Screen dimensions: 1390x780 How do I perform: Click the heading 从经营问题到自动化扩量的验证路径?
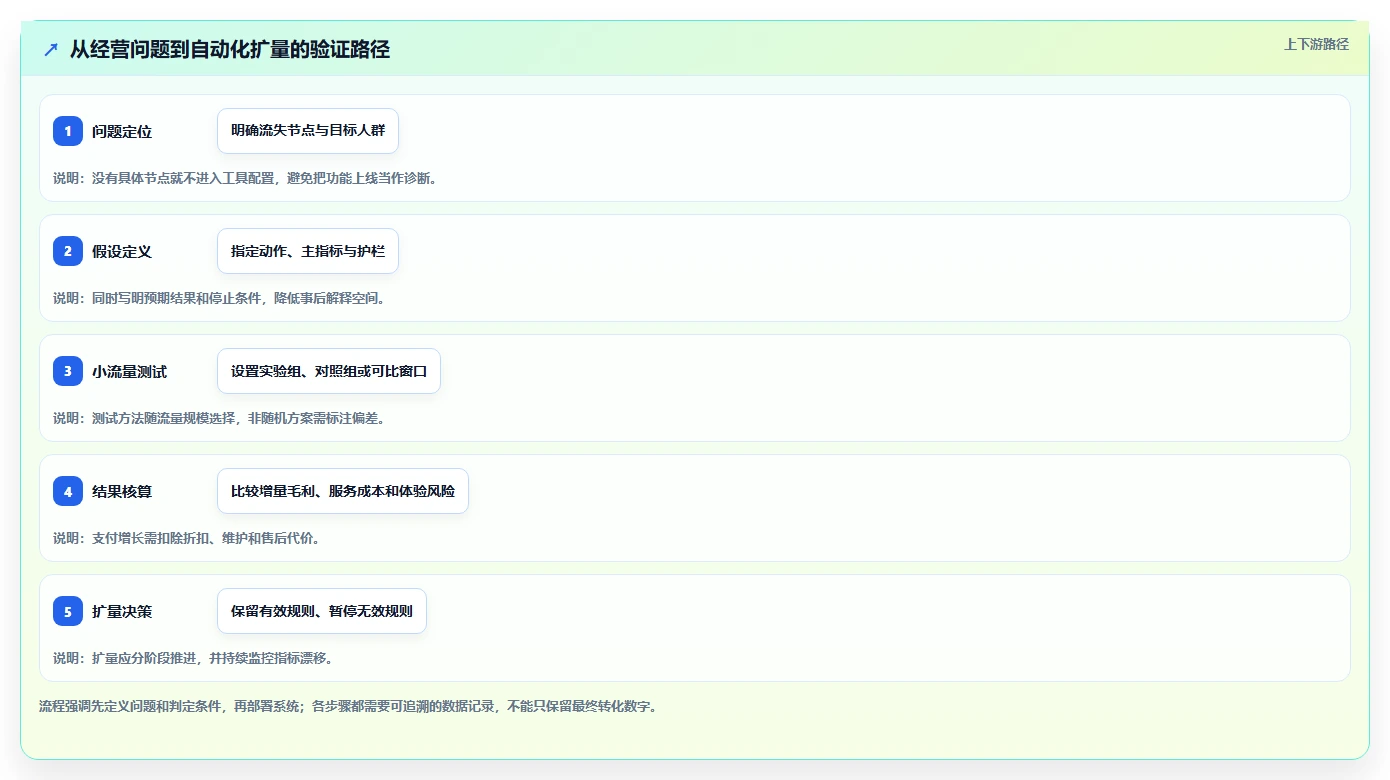click(x=229, y=49)
